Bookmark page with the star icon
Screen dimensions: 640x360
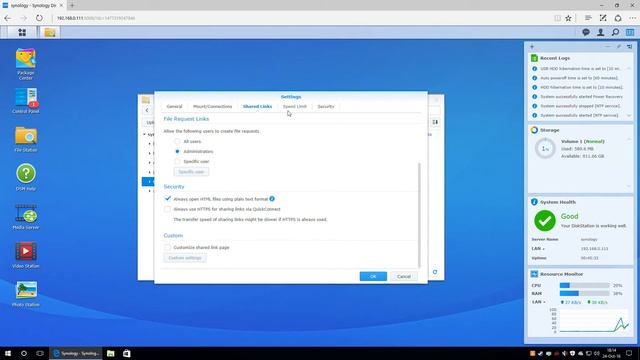[x=568, y=18]
